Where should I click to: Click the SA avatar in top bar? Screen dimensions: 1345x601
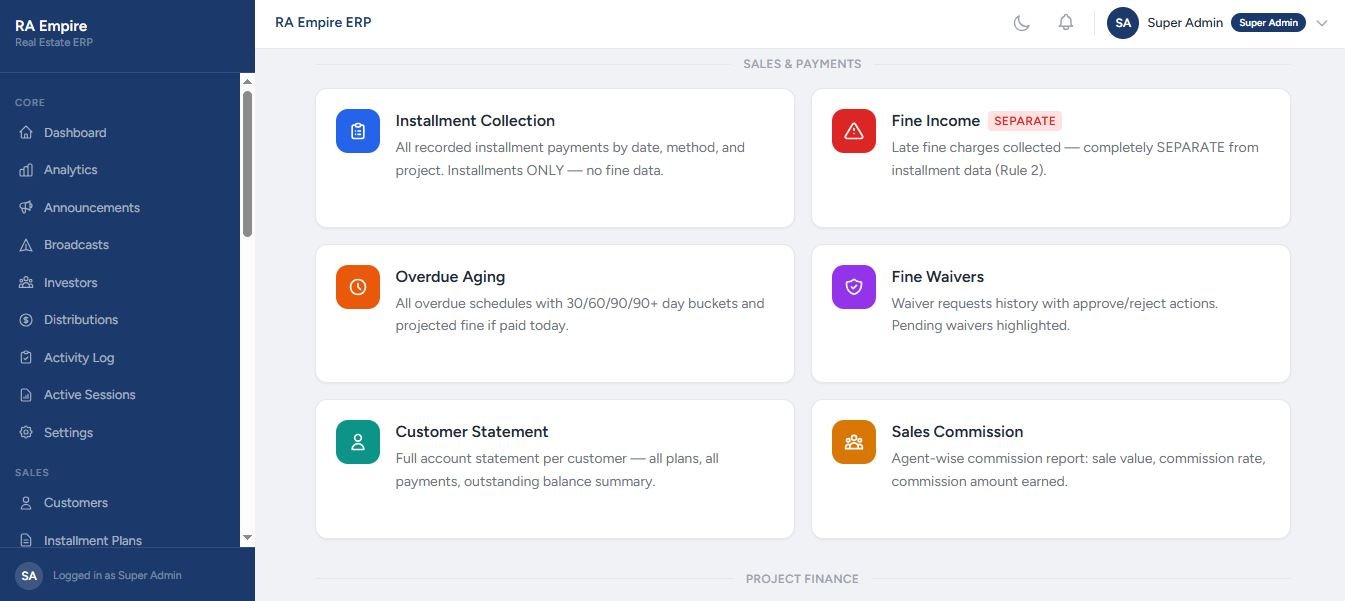pyautogui.click(x=1123, y=23)
